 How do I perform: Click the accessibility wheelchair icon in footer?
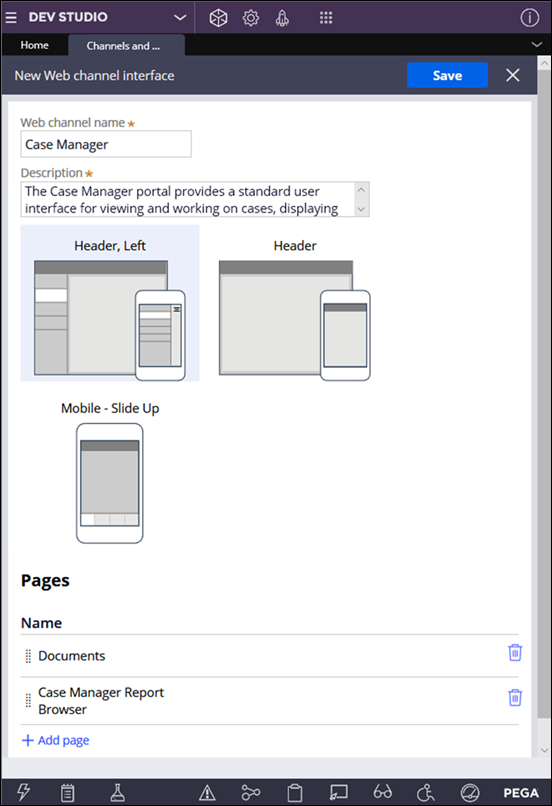[425, 792]
